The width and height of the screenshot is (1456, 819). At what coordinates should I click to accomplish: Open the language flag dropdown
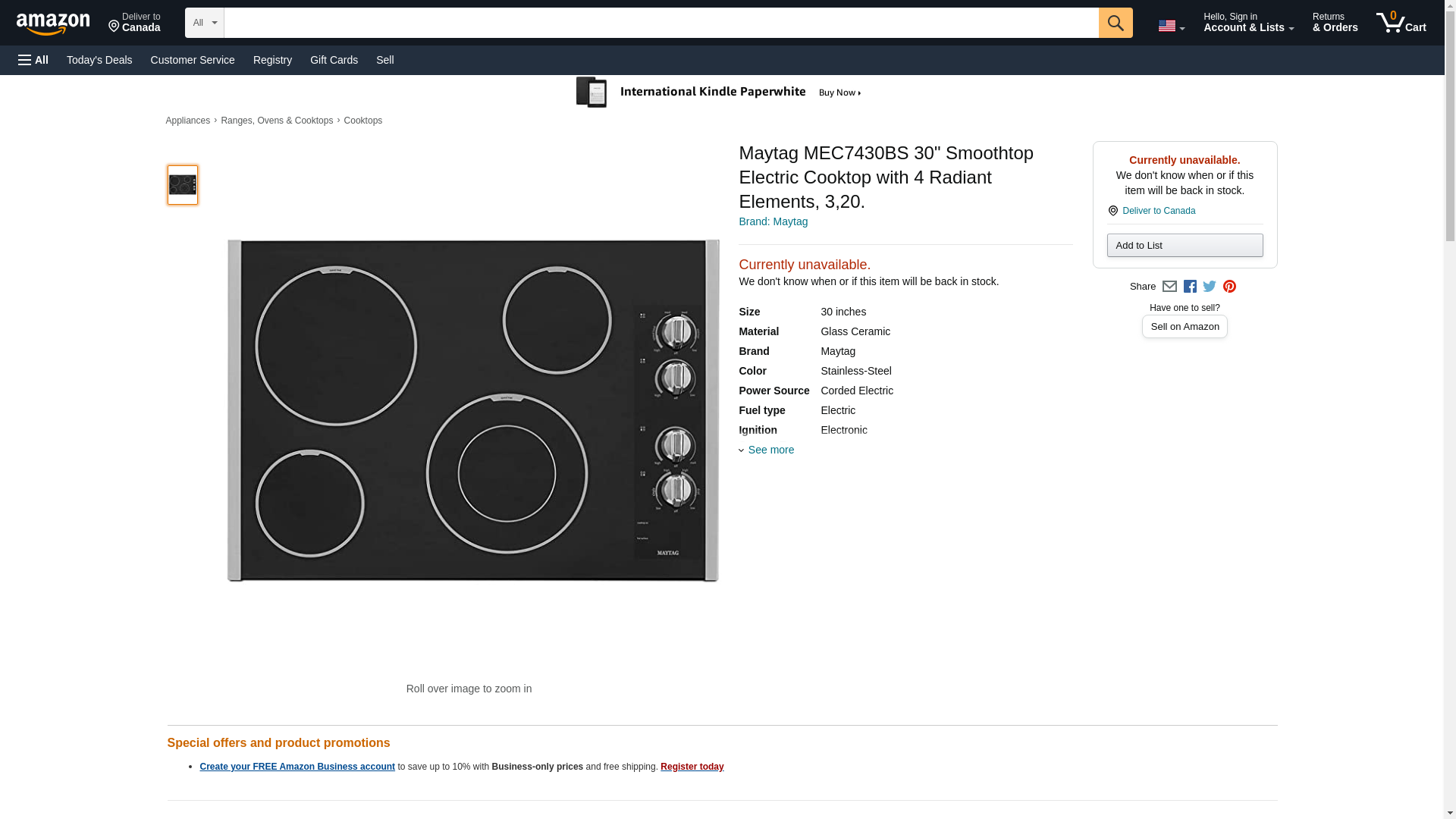1171,26
